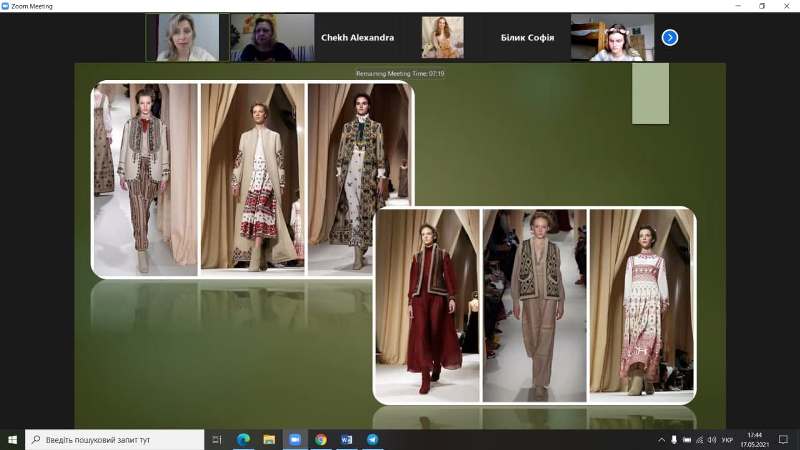Click the Windows taskbar search box
Screen dimensions: 800x450
click(115, 439)
